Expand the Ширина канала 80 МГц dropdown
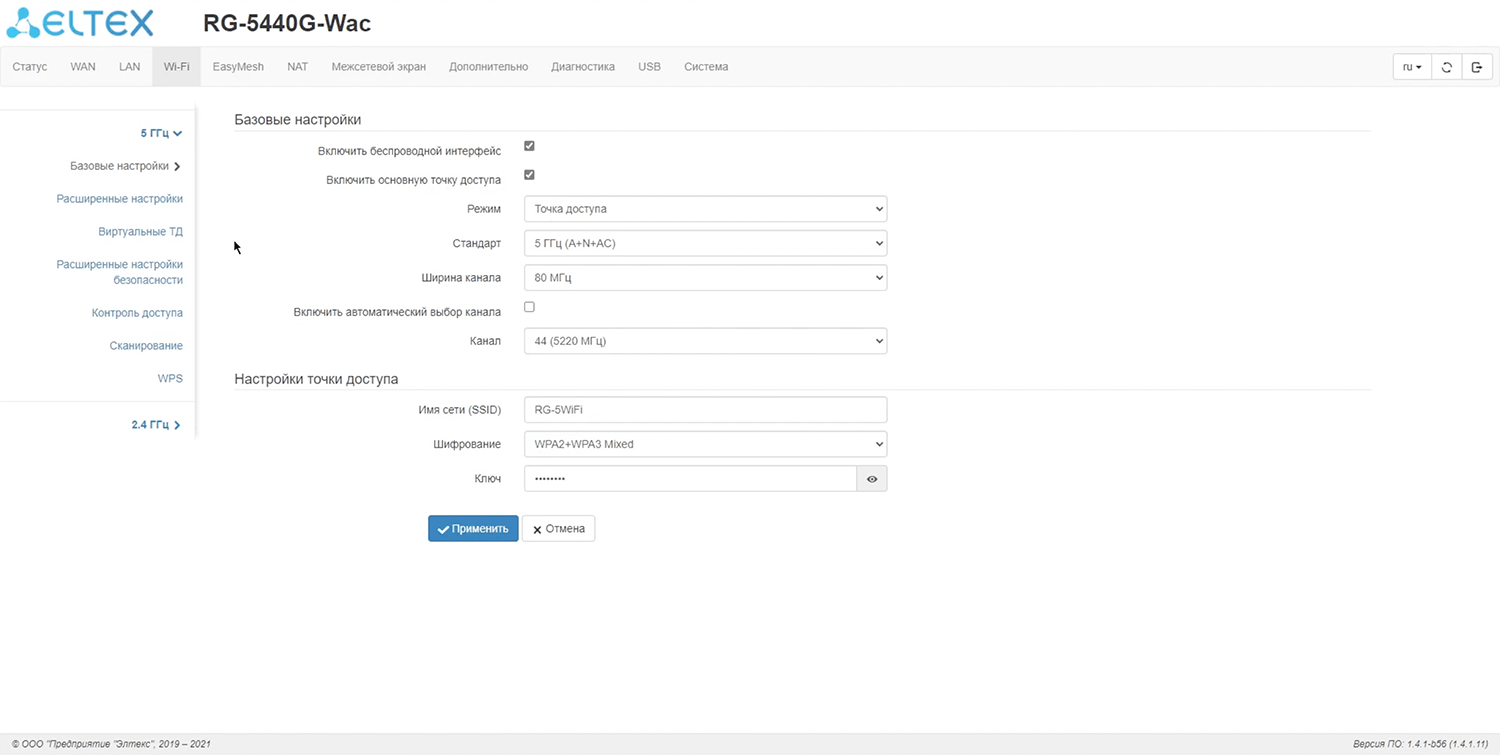 (x=705, y=277)
